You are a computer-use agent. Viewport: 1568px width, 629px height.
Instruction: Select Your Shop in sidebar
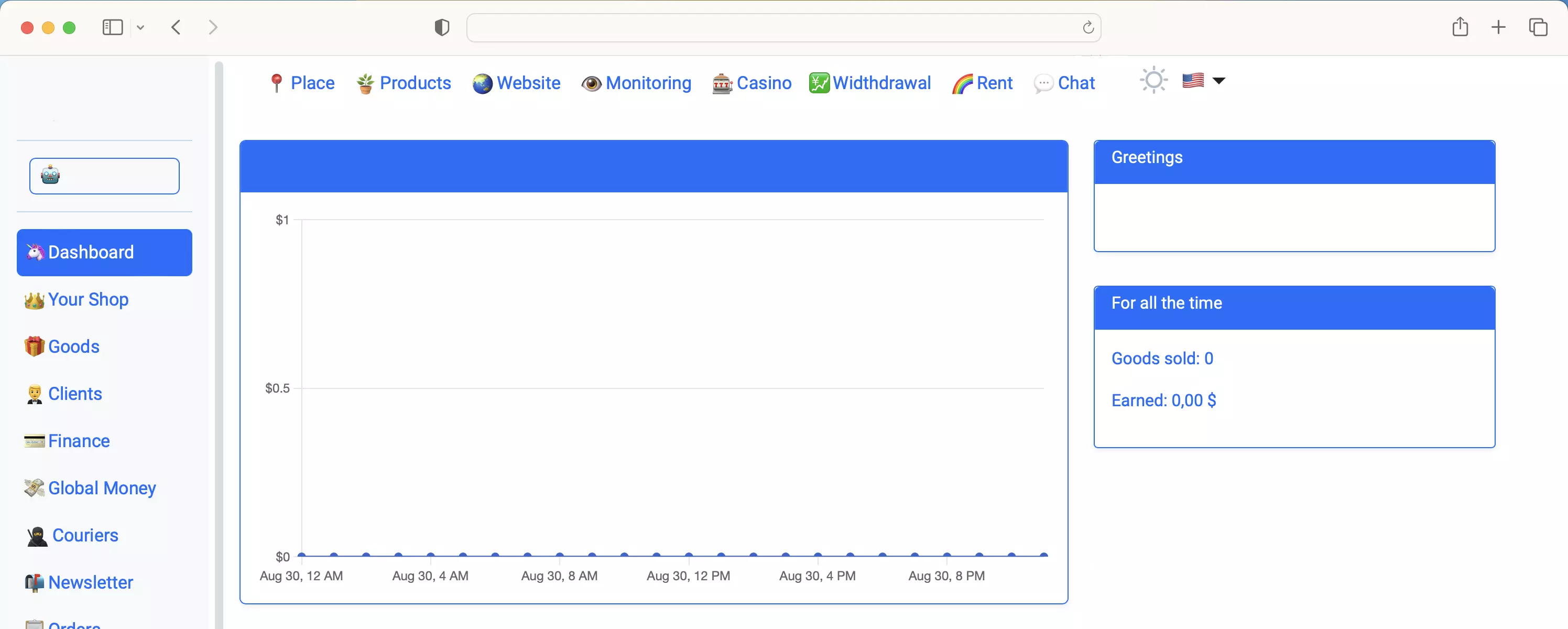[x=88, y=300]
